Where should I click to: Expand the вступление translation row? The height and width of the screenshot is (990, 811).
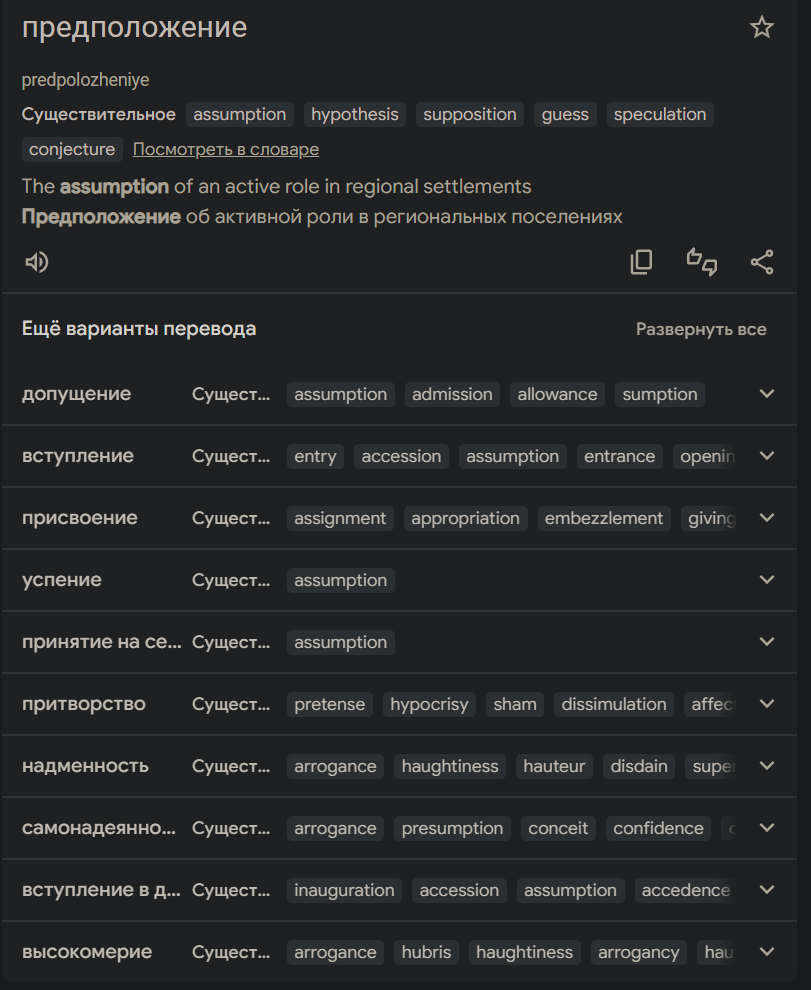767,456
